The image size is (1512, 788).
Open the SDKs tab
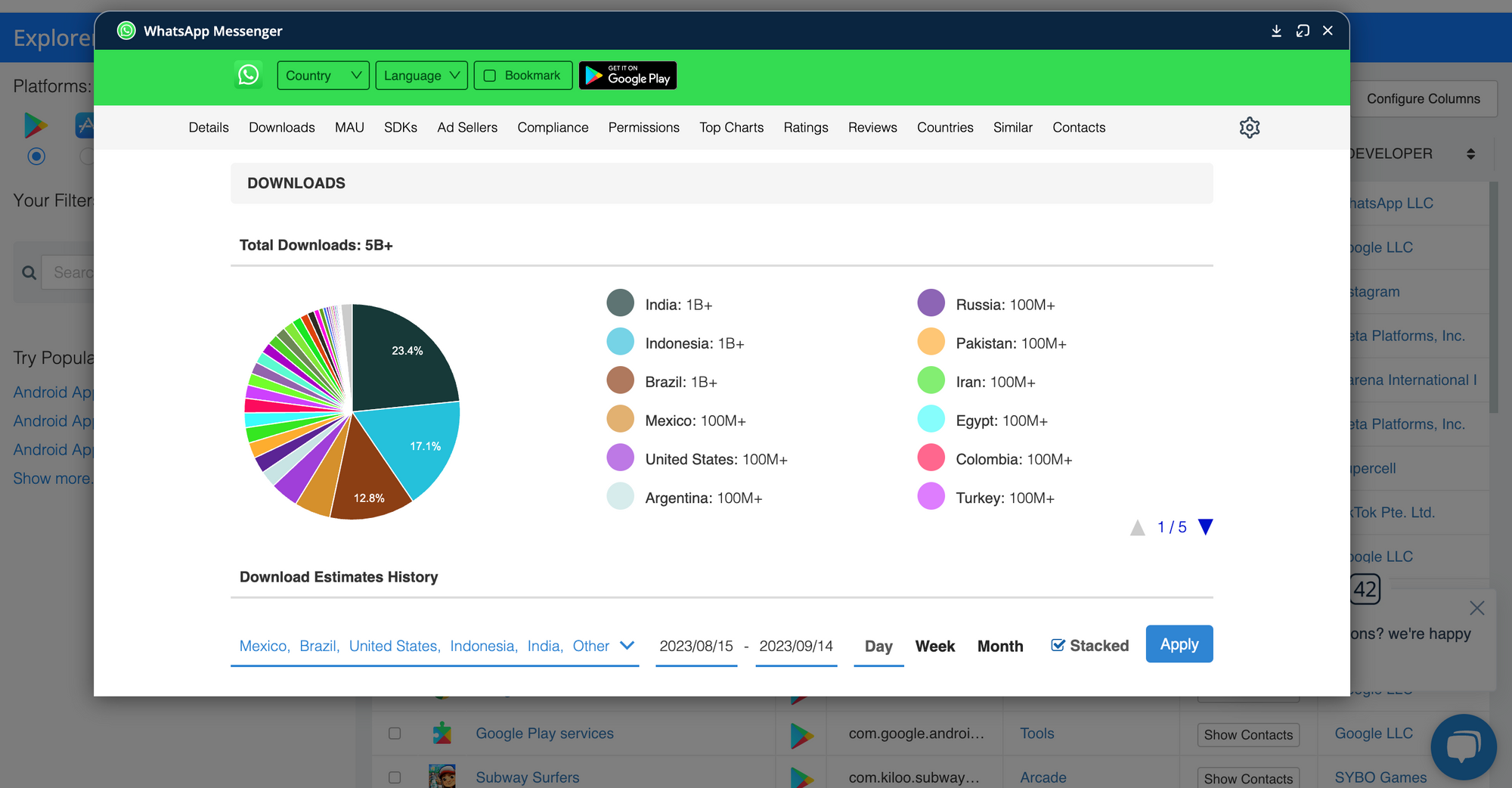[x=401, y=127]
